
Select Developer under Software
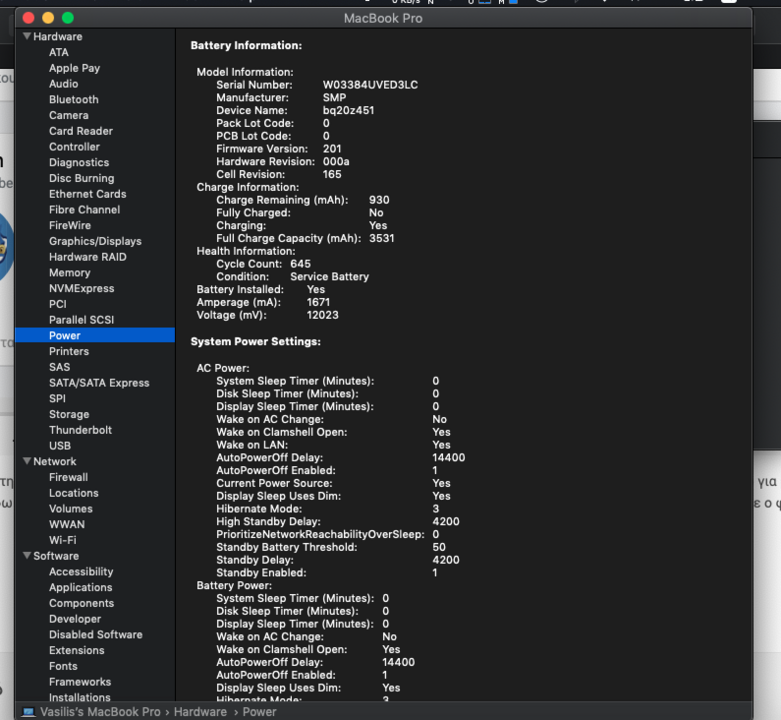pos(75,619)
